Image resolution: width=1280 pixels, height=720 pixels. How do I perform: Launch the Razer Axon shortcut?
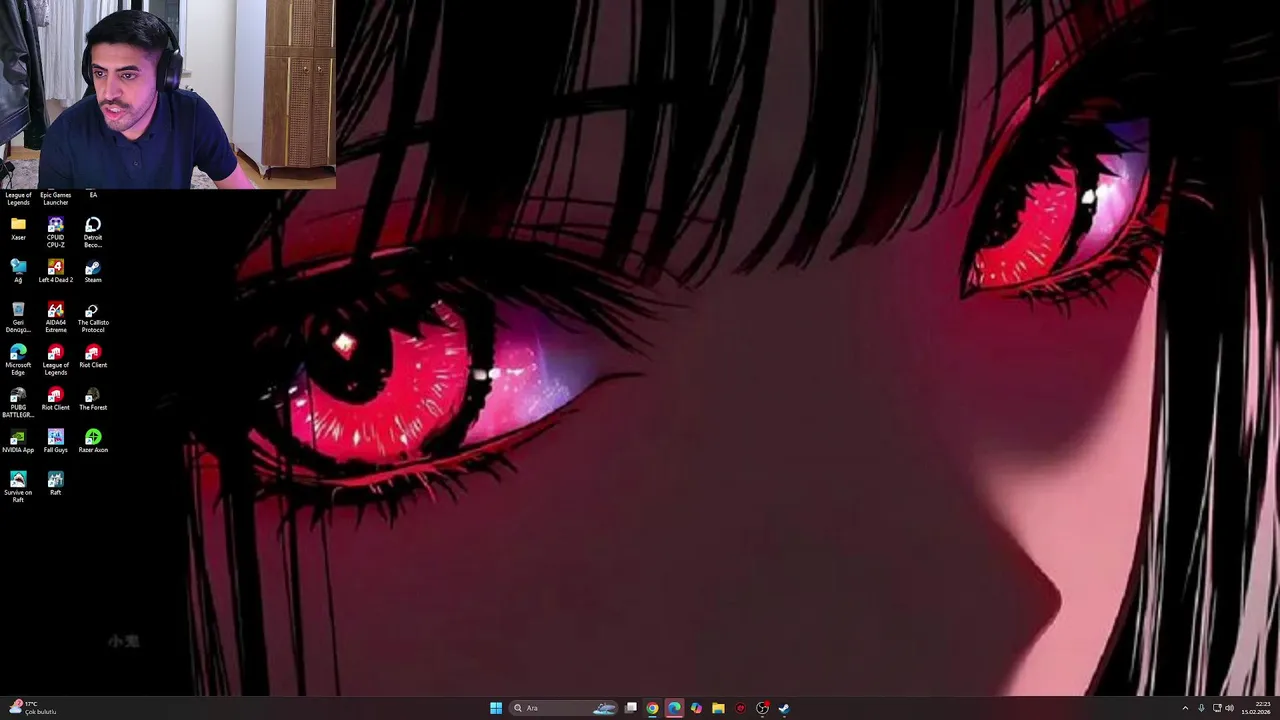(93, 441)
